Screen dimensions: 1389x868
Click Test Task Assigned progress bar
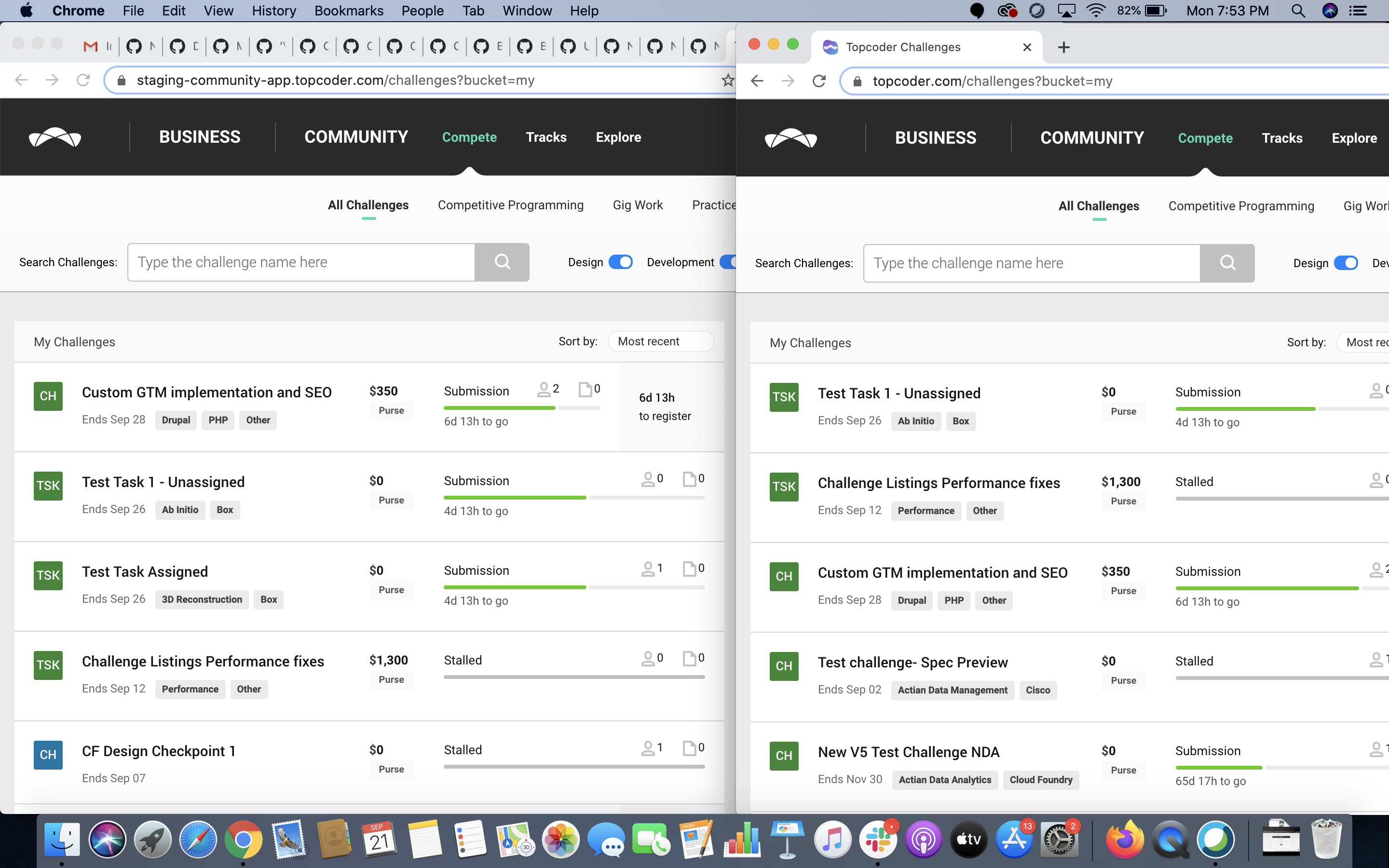574,587
